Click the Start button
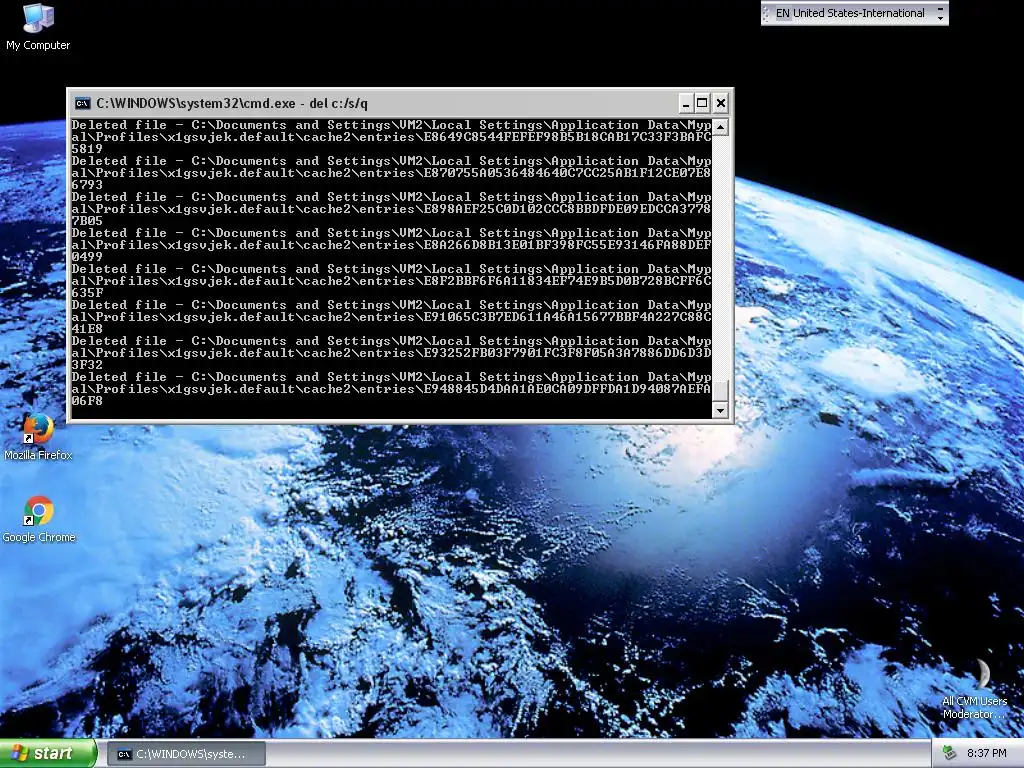 [x=48, y=753]
